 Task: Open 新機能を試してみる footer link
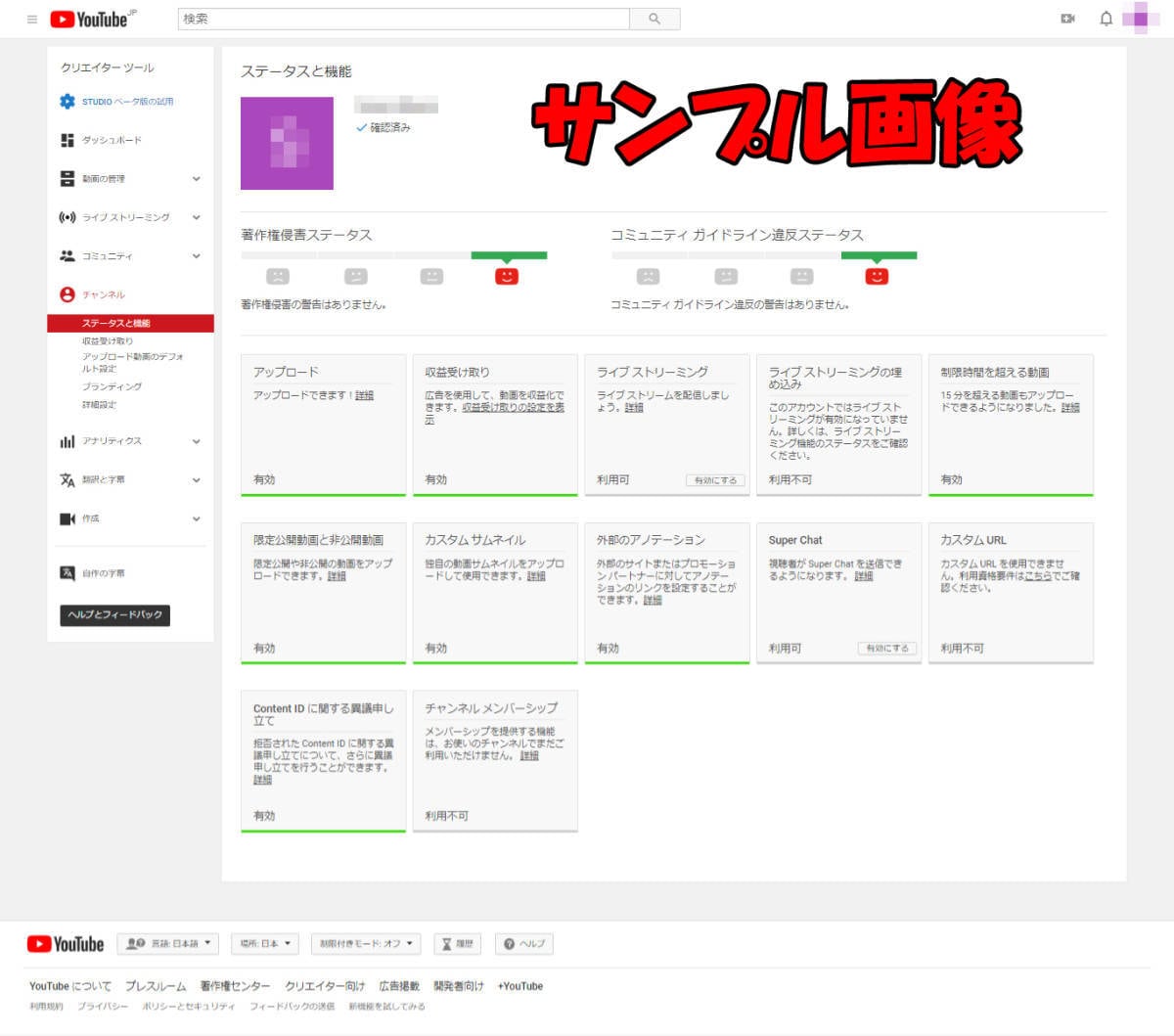pos(387,1007)
